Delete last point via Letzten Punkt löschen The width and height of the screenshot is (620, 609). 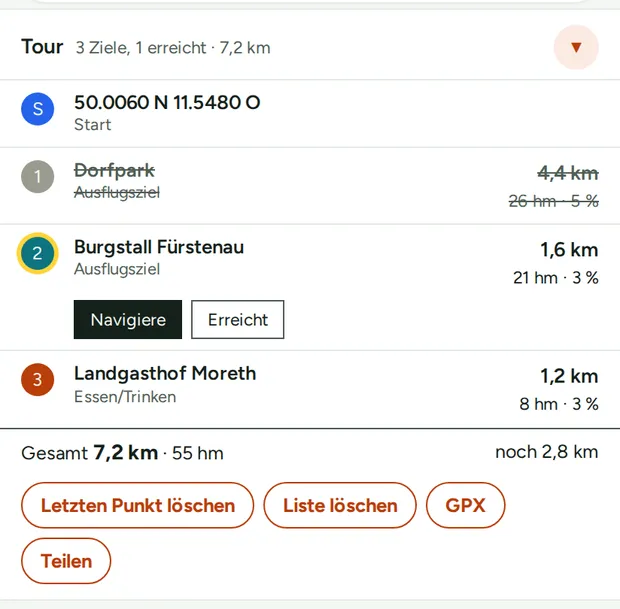coord(138,505)
